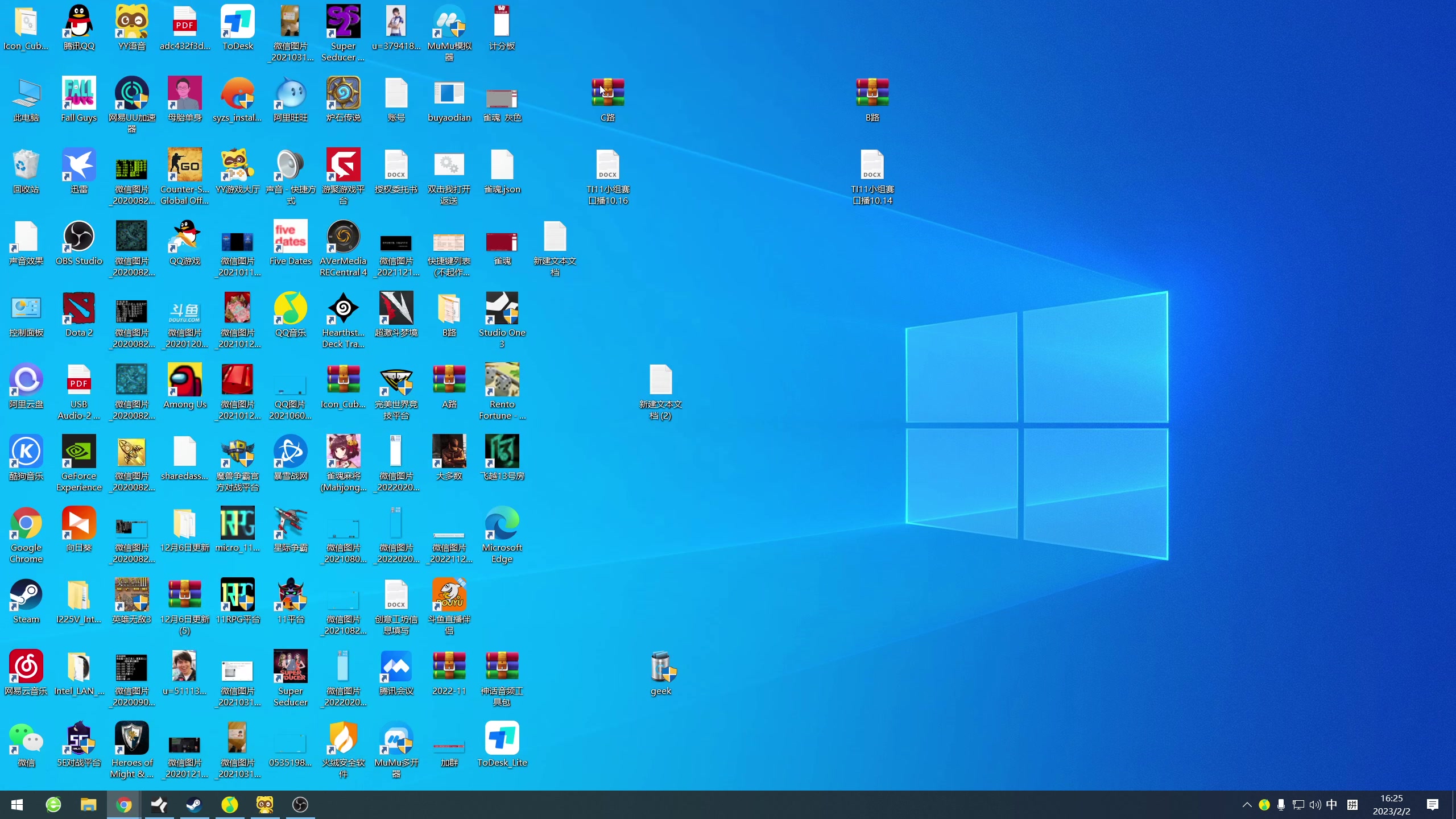Select the 阿里旺旺 desktop icon
1456x819 pixels.
[291, 100]
